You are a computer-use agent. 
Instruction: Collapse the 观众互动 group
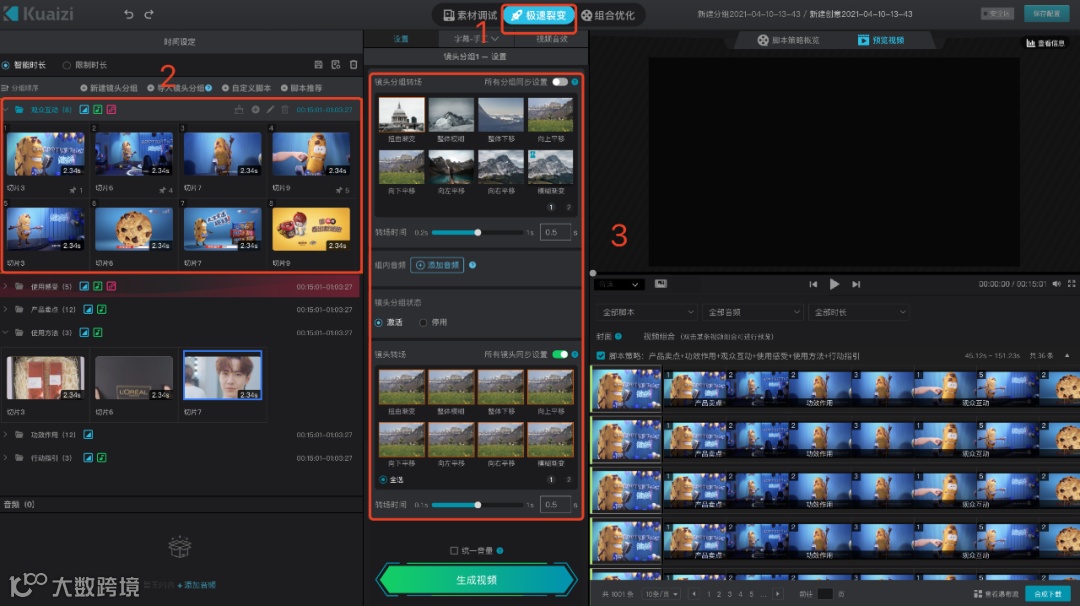(6, 109)
